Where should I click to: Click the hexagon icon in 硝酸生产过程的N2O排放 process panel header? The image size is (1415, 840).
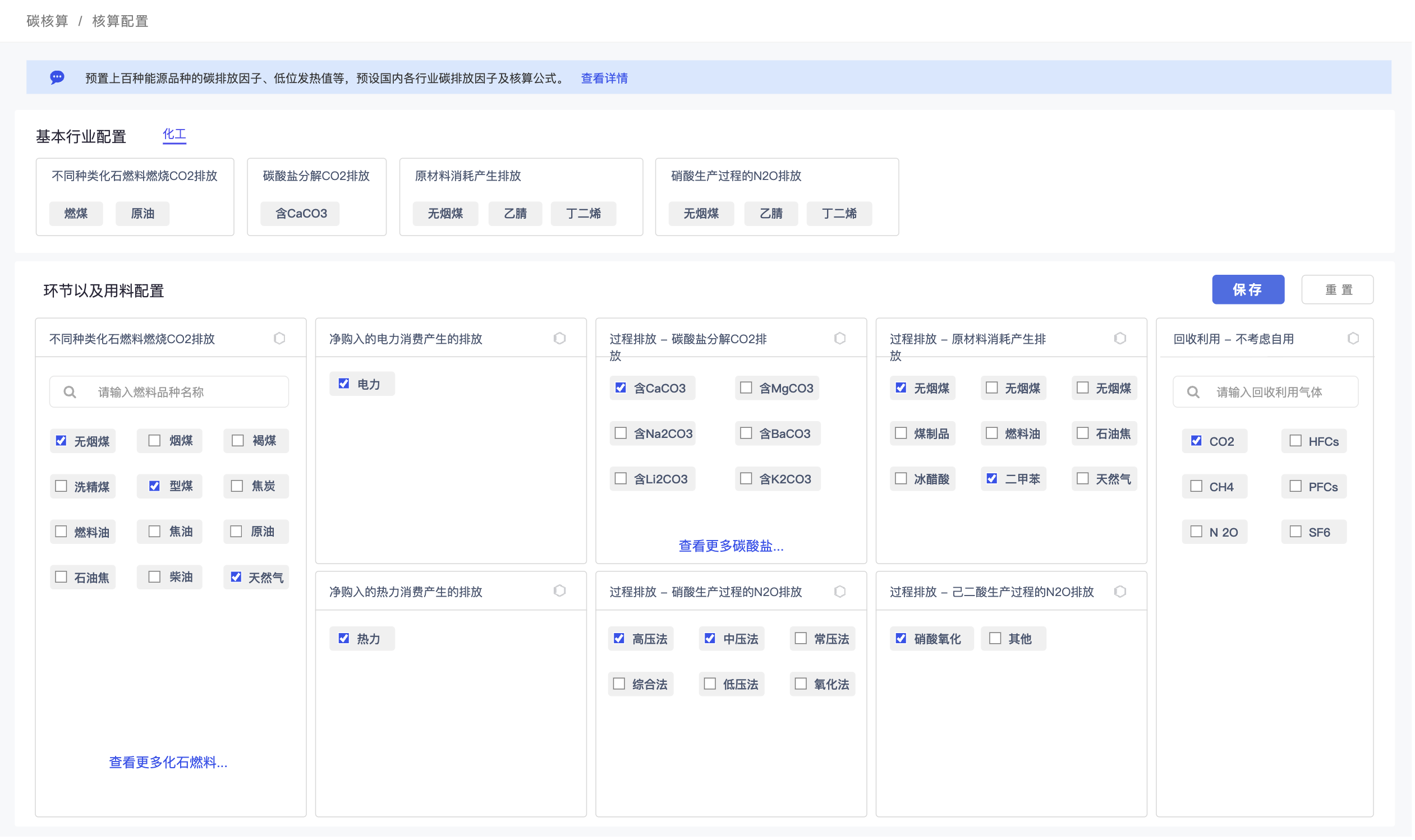point(842,593)
